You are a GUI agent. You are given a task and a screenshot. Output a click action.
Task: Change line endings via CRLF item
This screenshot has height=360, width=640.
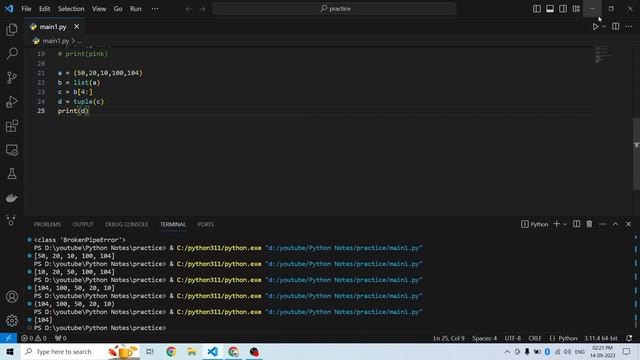coord(535,338)
